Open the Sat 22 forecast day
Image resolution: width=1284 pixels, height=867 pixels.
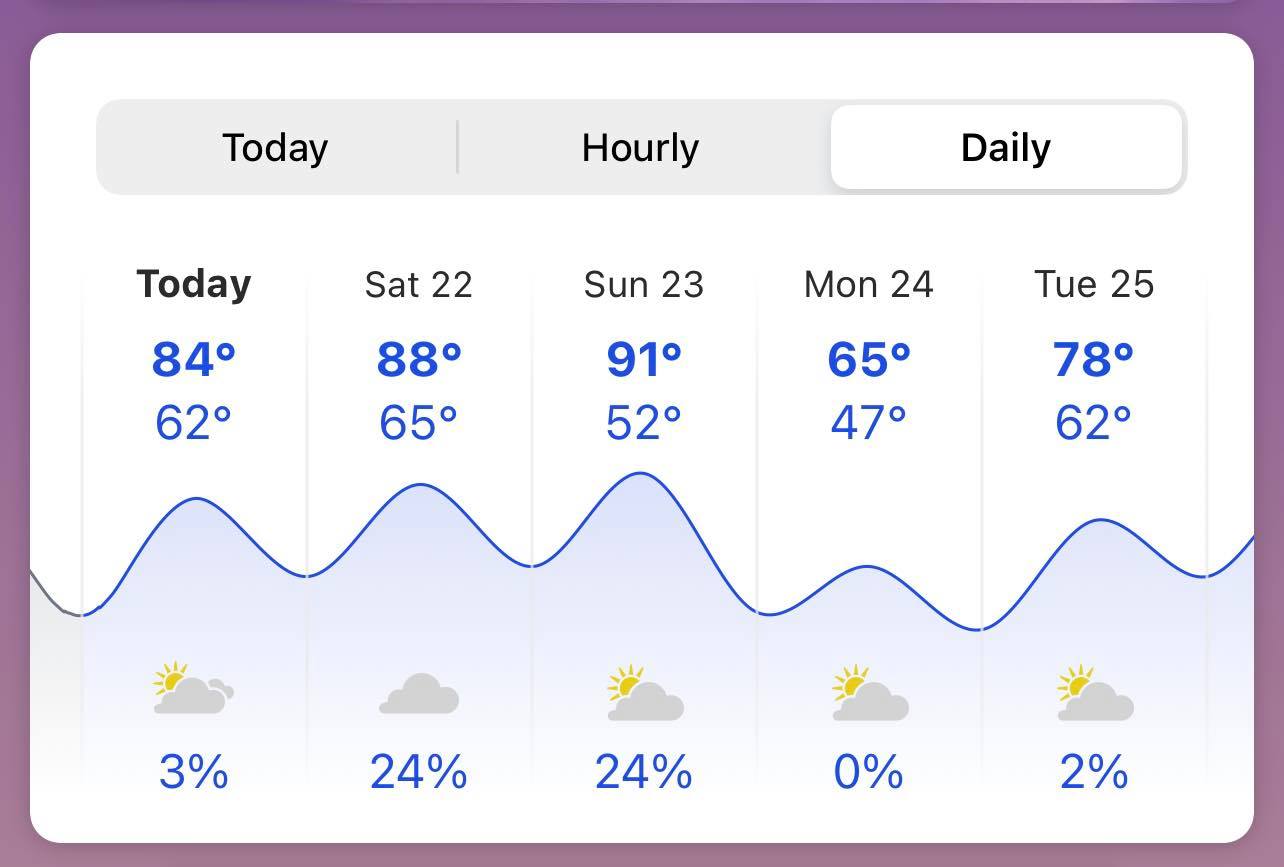[x=418, y=284]
